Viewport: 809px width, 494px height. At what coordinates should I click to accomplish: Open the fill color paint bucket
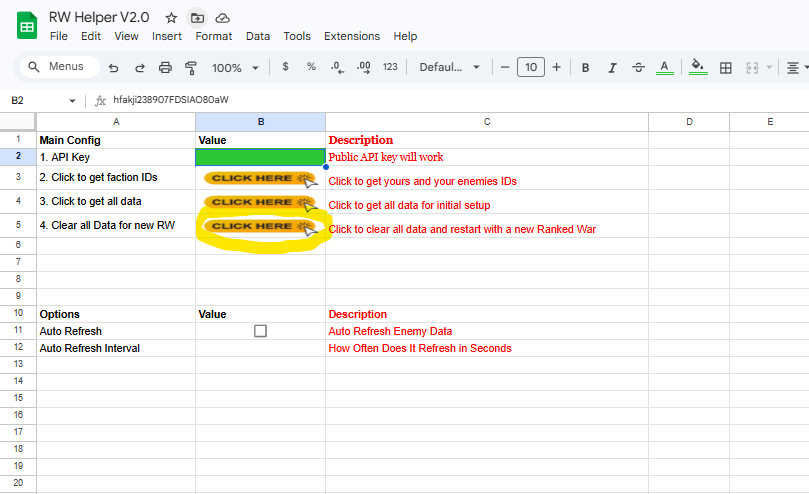coord(698,67)
